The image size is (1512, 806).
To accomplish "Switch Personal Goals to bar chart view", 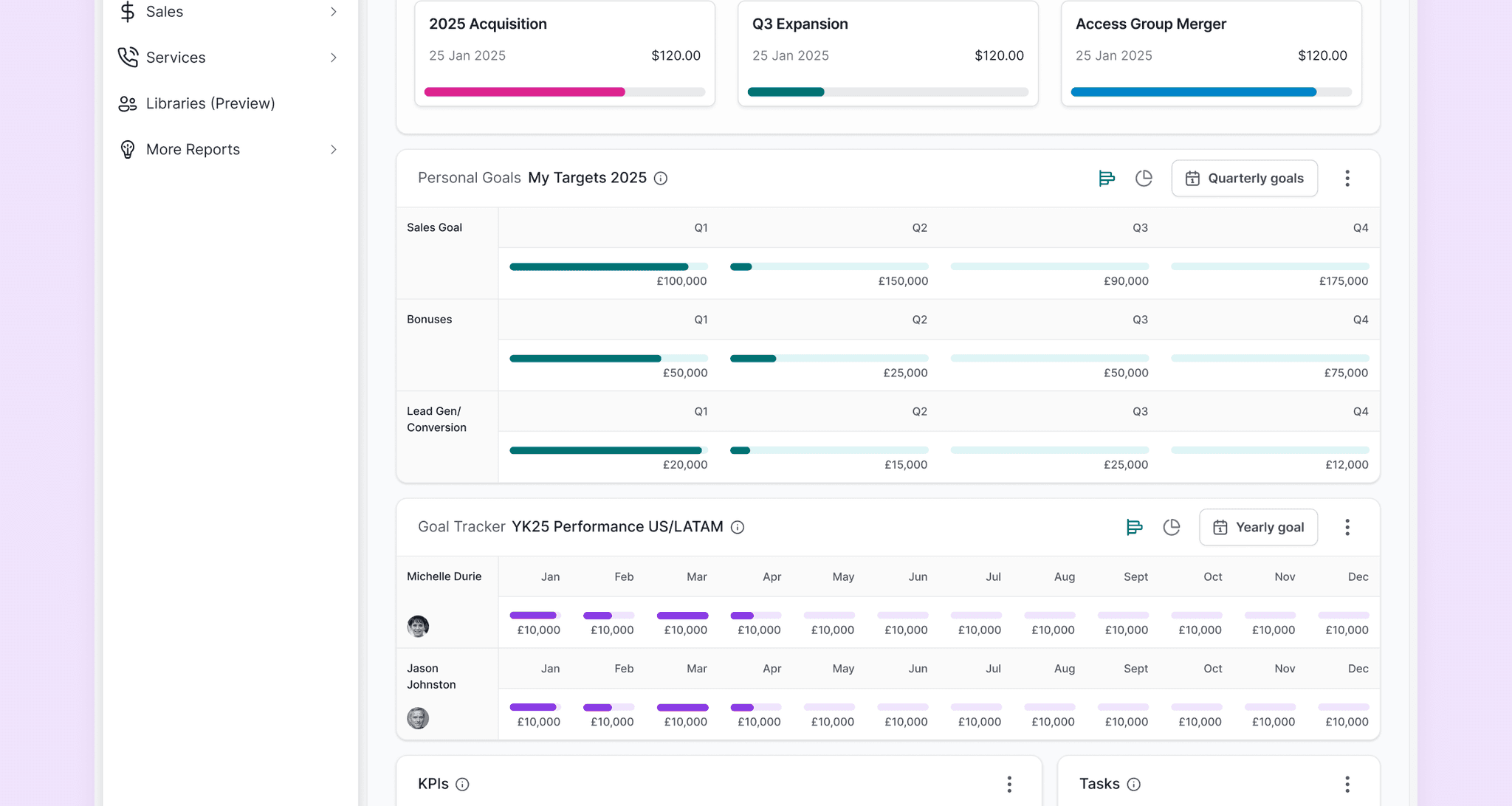I will coord(1106,178).
